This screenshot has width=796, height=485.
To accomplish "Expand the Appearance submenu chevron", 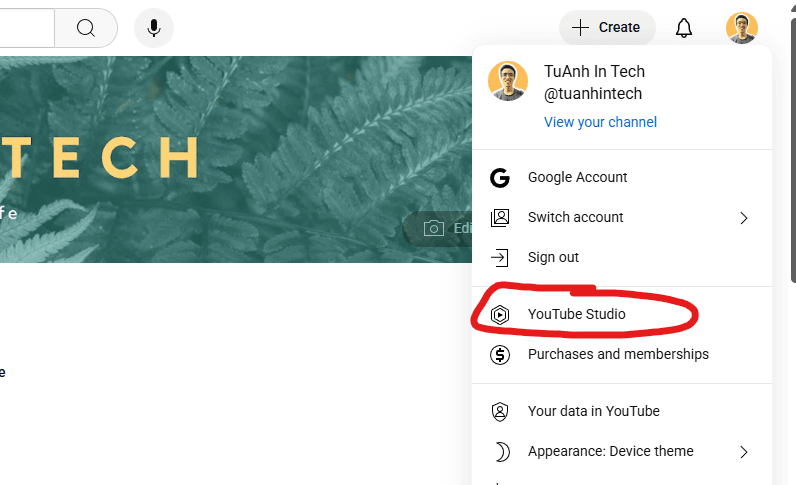I will coord(744,451).
